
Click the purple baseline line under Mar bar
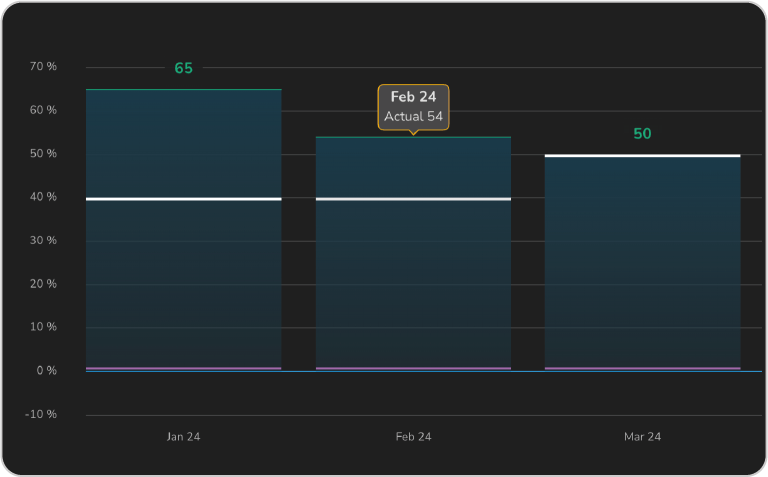642,368
